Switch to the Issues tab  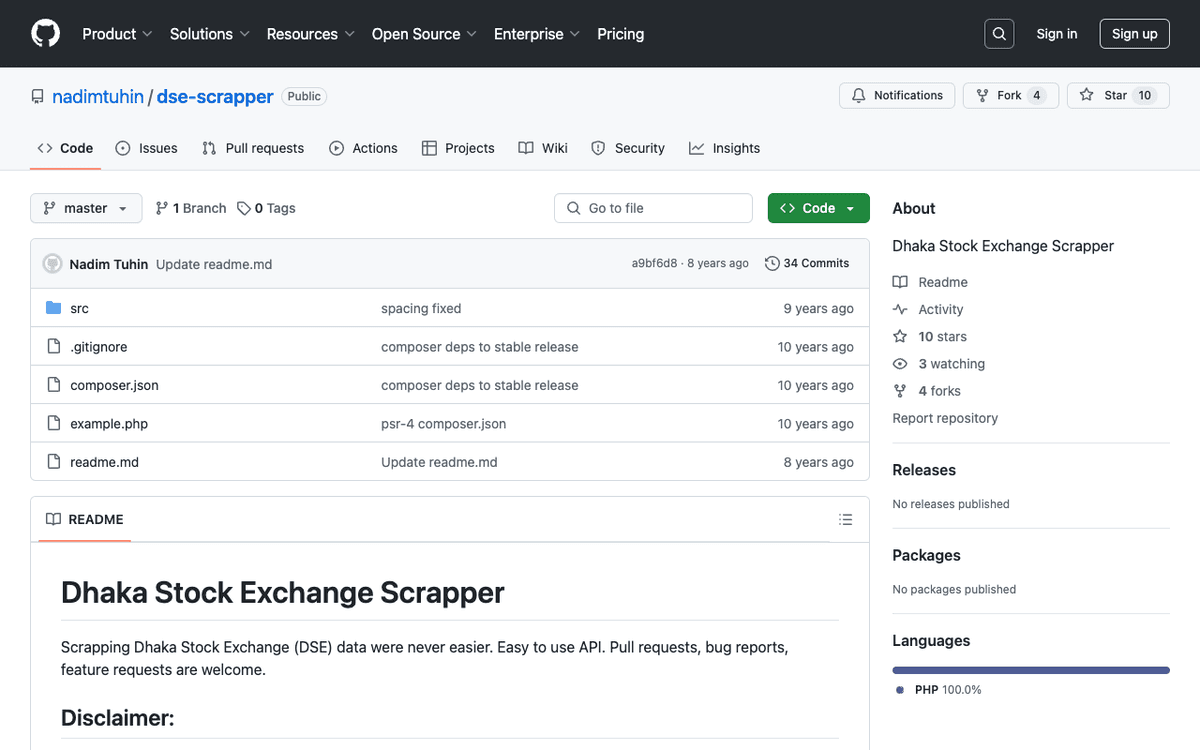pos(146,148)
